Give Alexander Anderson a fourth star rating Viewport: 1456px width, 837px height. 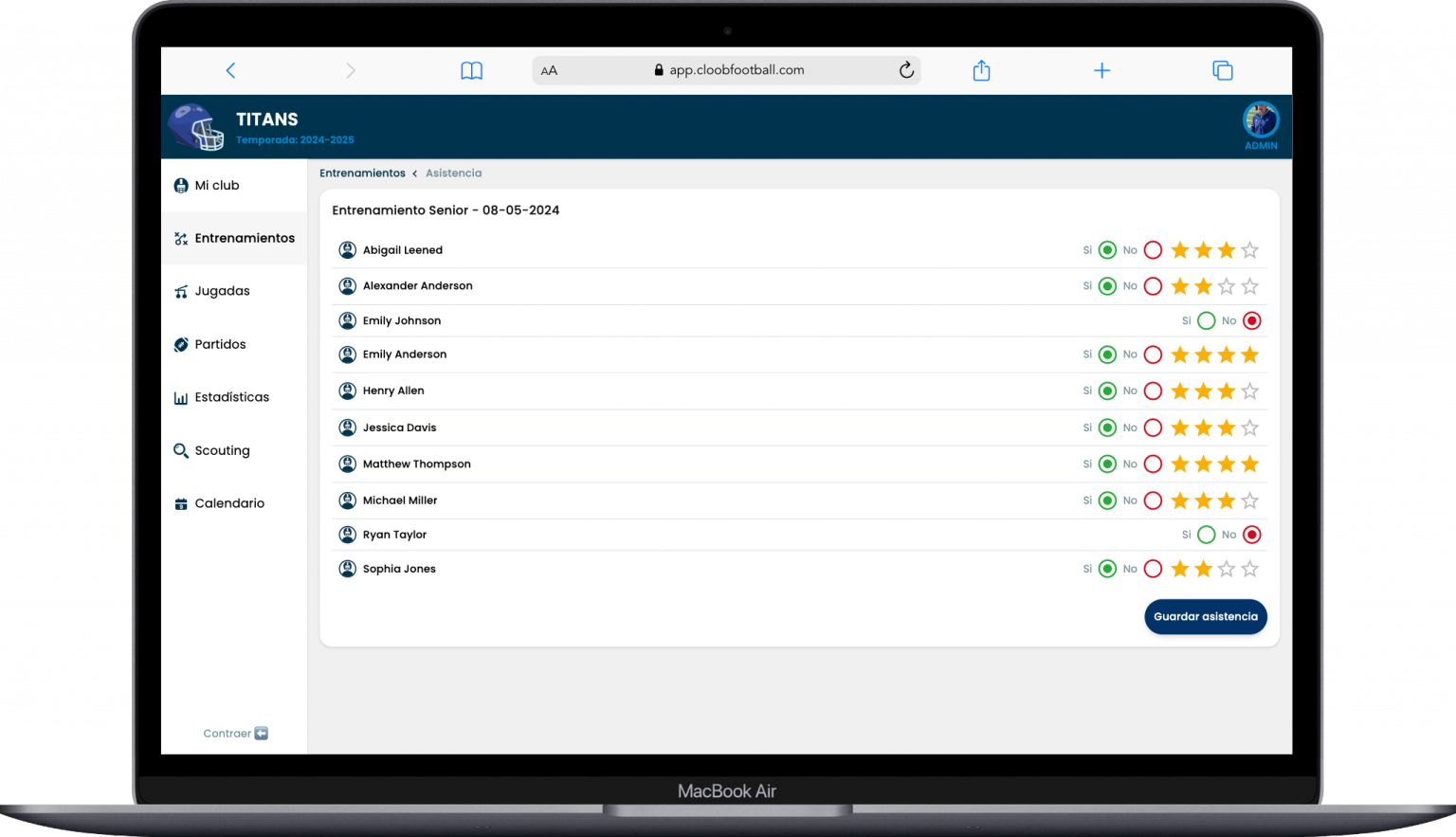pos(1249,286)
